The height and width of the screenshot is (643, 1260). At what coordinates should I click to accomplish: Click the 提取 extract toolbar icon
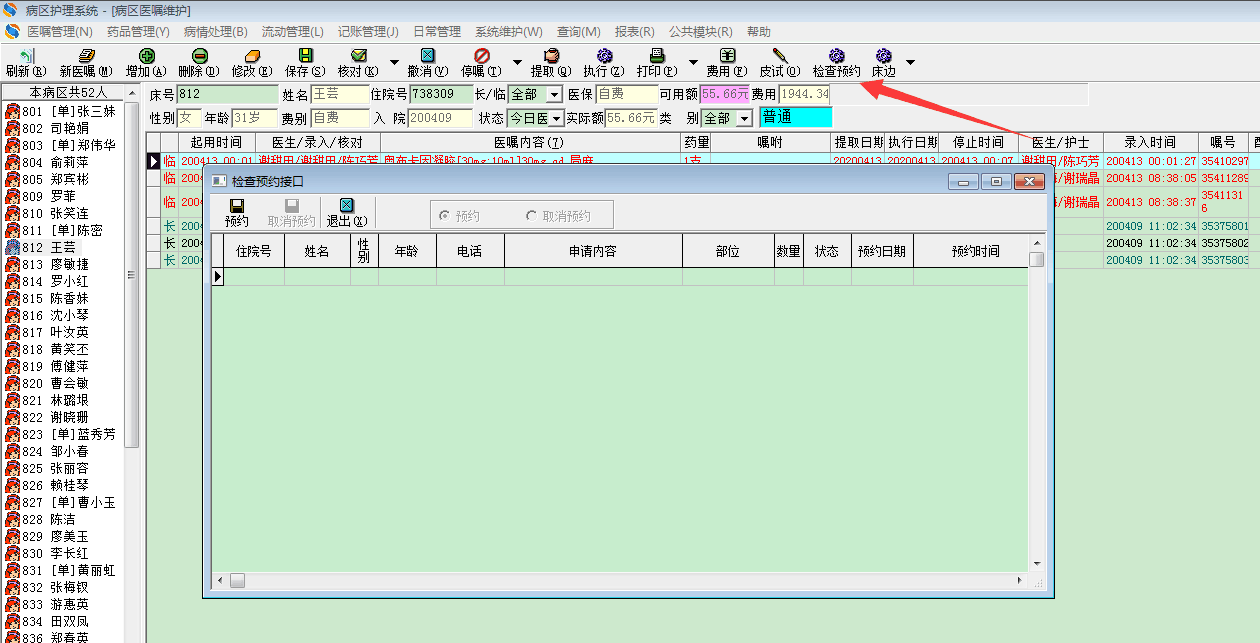[x=551, y=56]
